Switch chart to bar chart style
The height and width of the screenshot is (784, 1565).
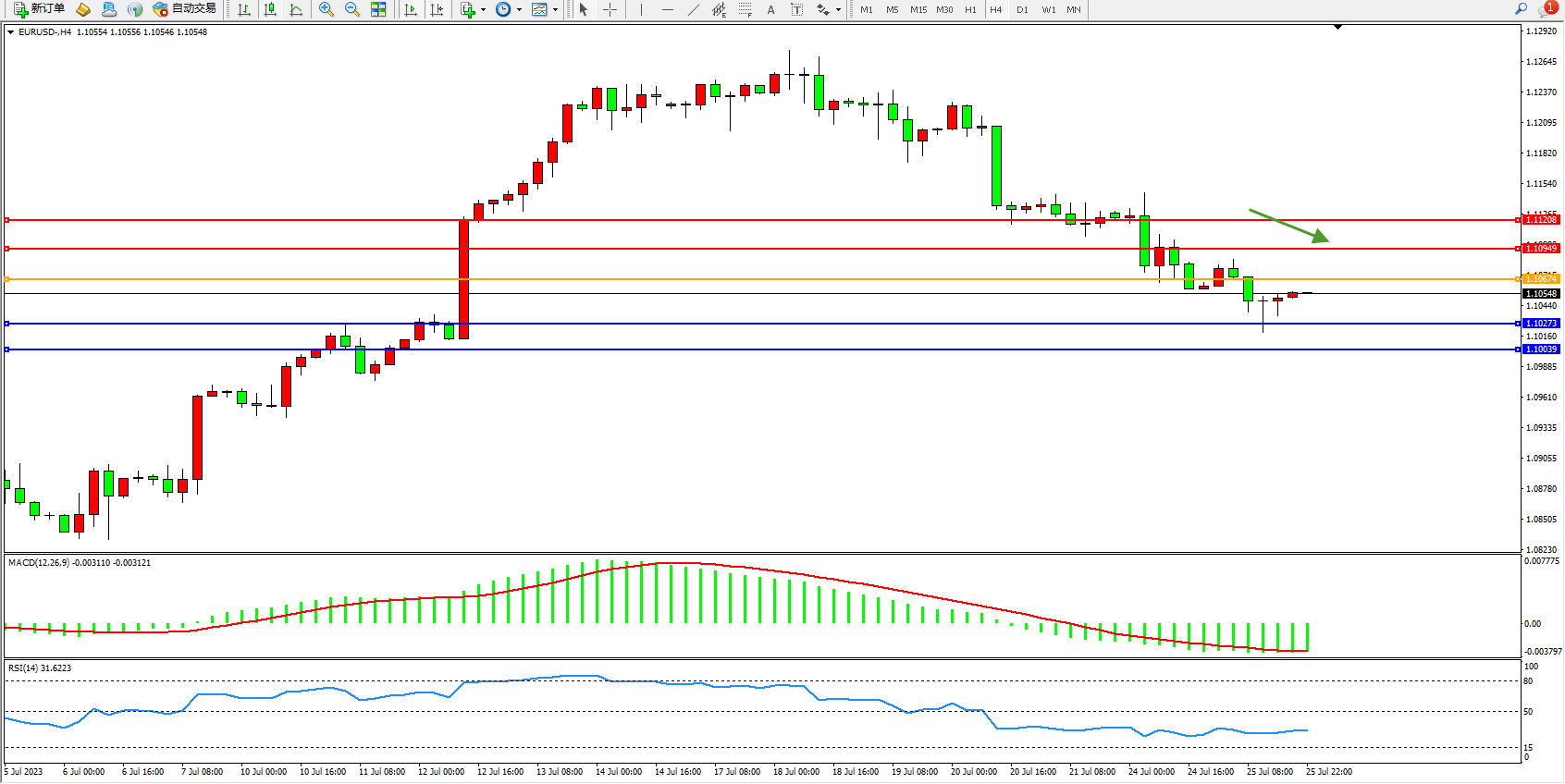click(x=244, y=9)
